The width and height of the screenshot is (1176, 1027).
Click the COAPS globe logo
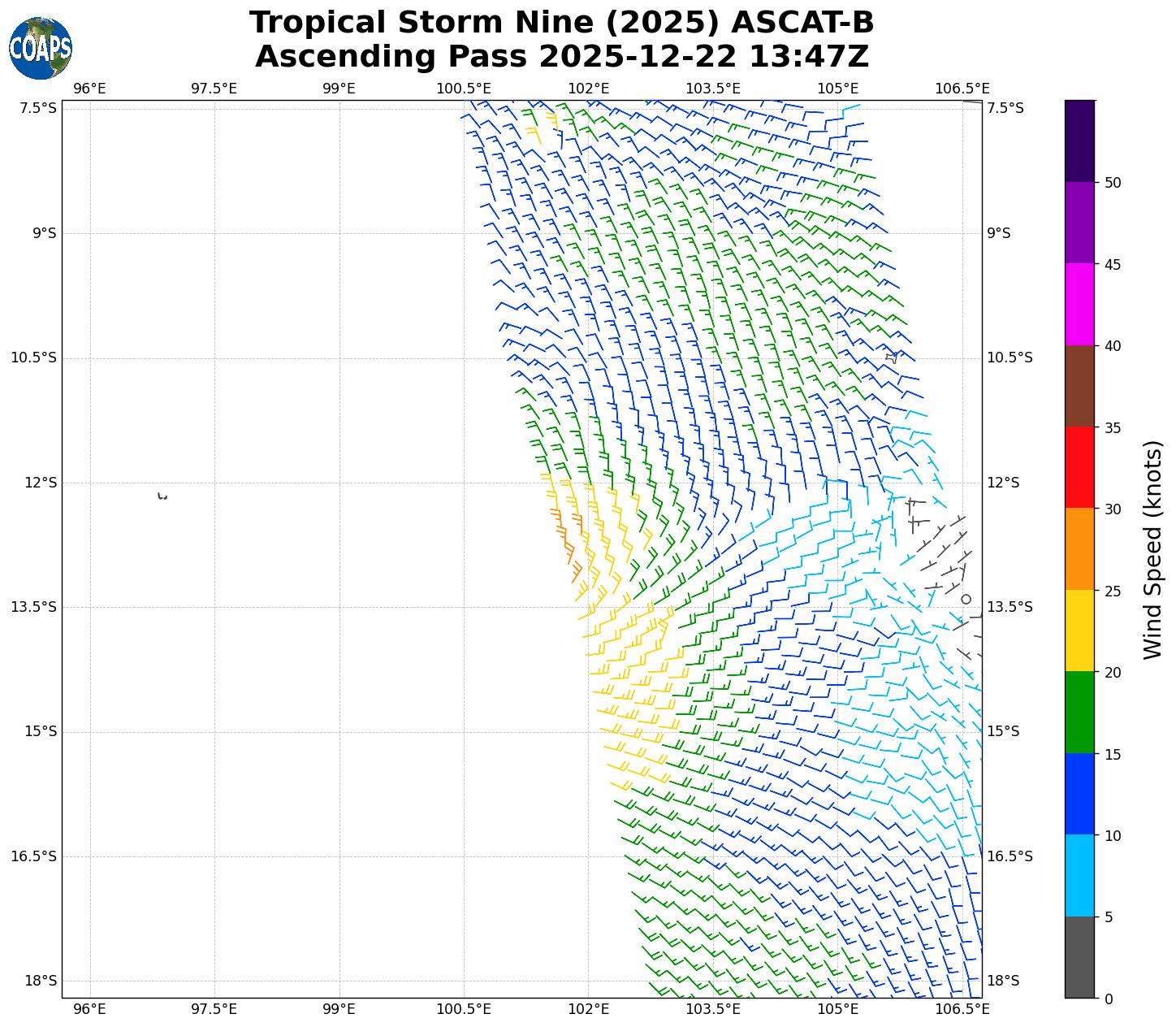pos(41,49)
